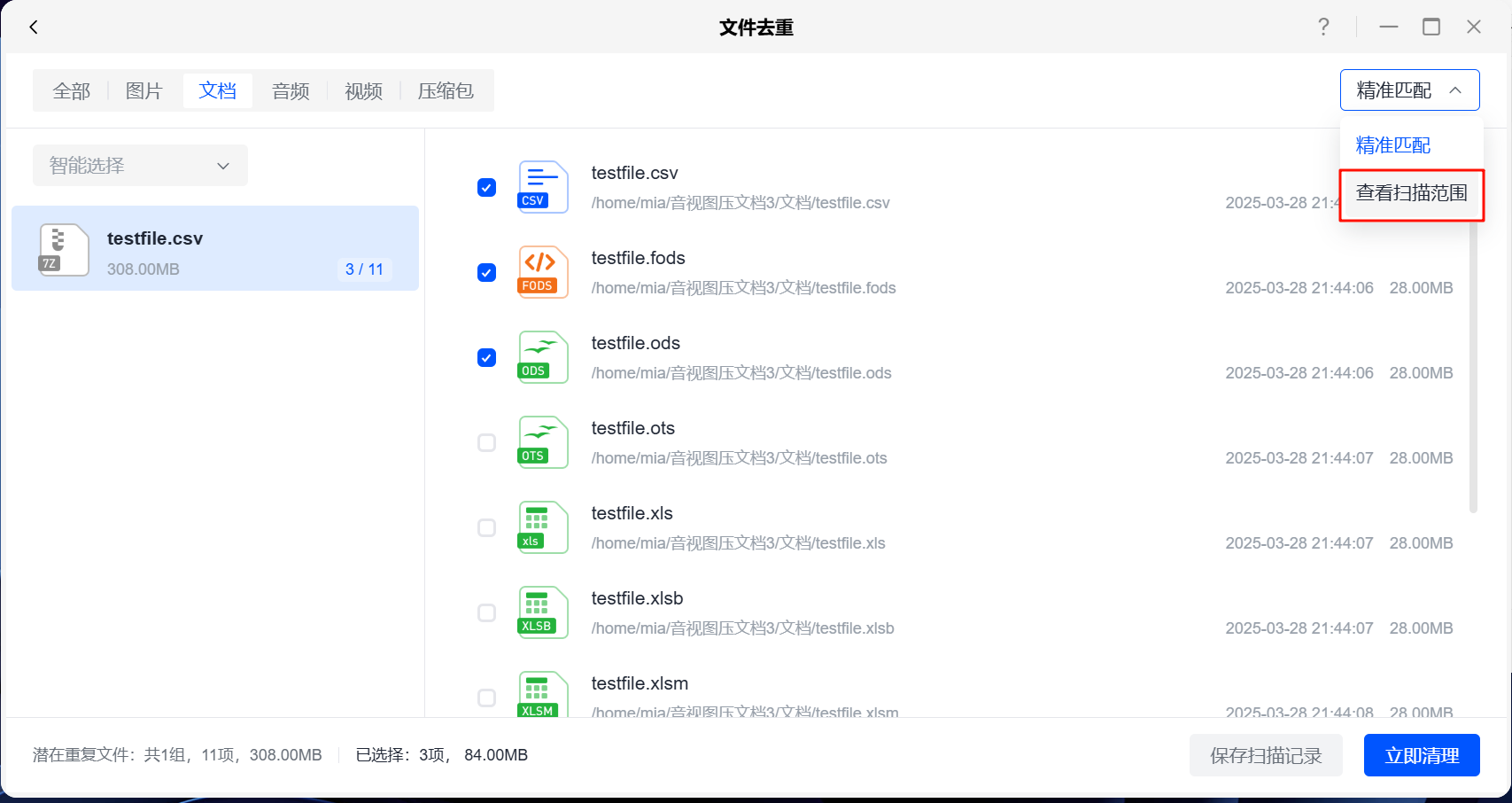Collapse the 精准匹配 dropdown selector
The width and height of the screenshot is (1512, 803).
pyautogui.click(x=1409, y=90)
